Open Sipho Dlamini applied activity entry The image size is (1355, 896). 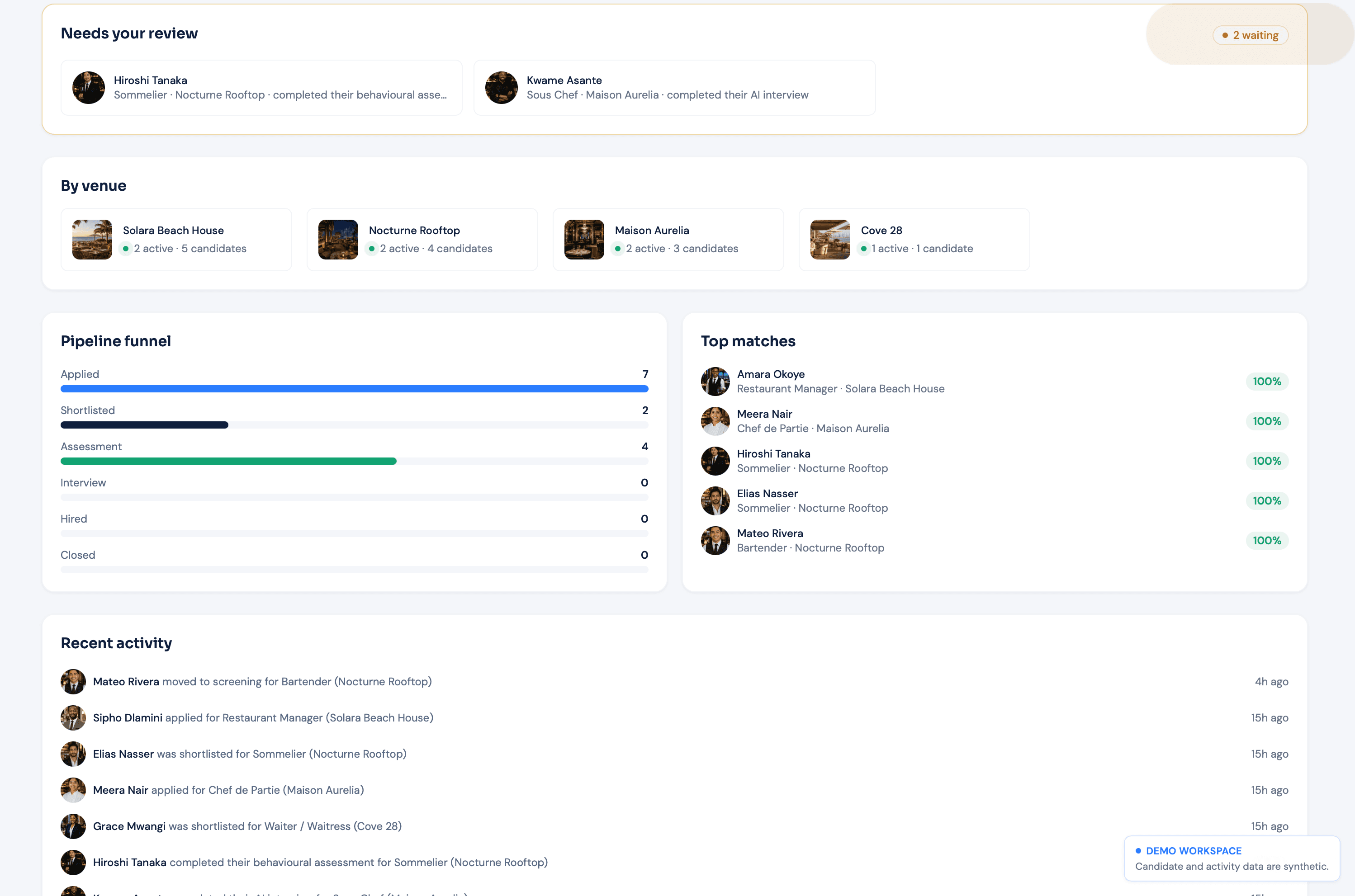(674, 718)
